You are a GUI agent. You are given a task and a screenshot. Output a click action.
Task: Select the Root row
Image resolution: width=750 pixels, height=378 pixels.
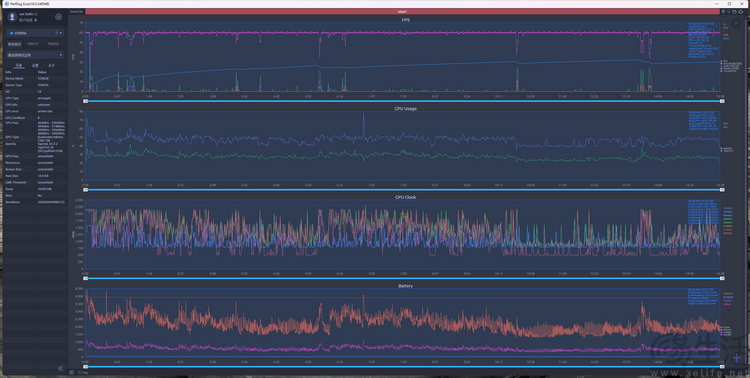pos(35,195)
